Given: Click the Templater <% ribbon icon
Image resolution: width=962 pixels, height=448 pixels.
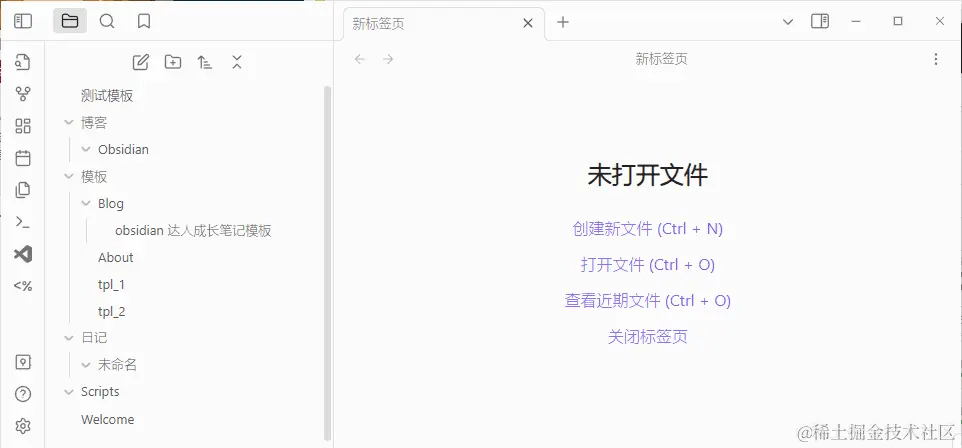Looking at the screenshot, I should click(23, 285).
